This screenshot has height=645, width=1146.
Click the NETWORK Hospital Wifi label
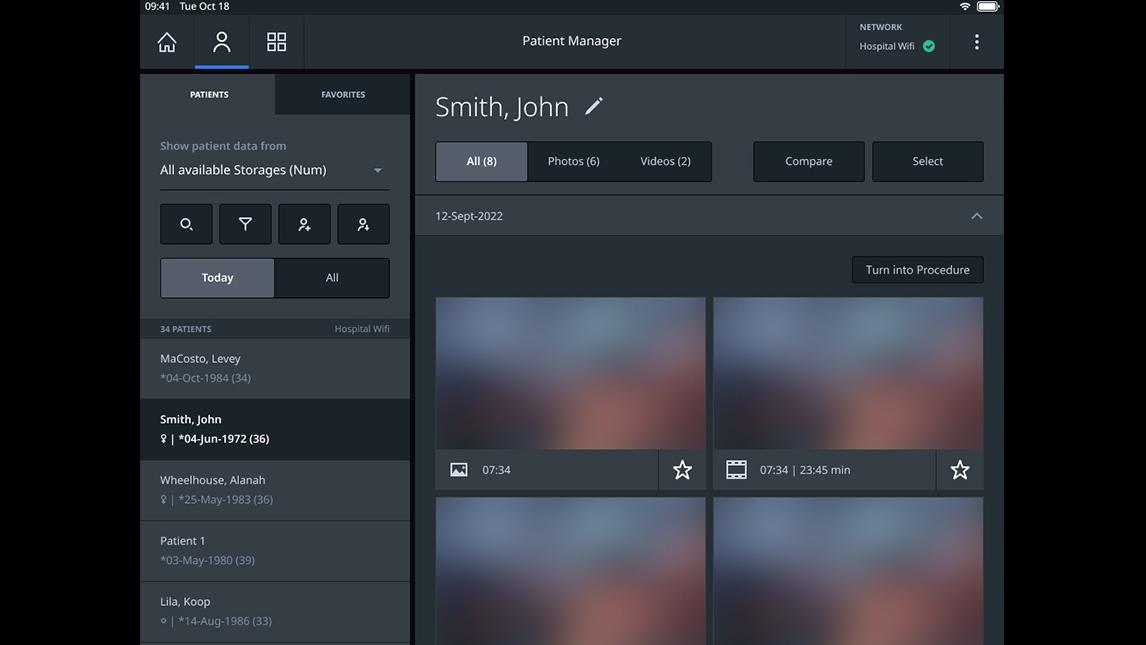pos(887,37)
